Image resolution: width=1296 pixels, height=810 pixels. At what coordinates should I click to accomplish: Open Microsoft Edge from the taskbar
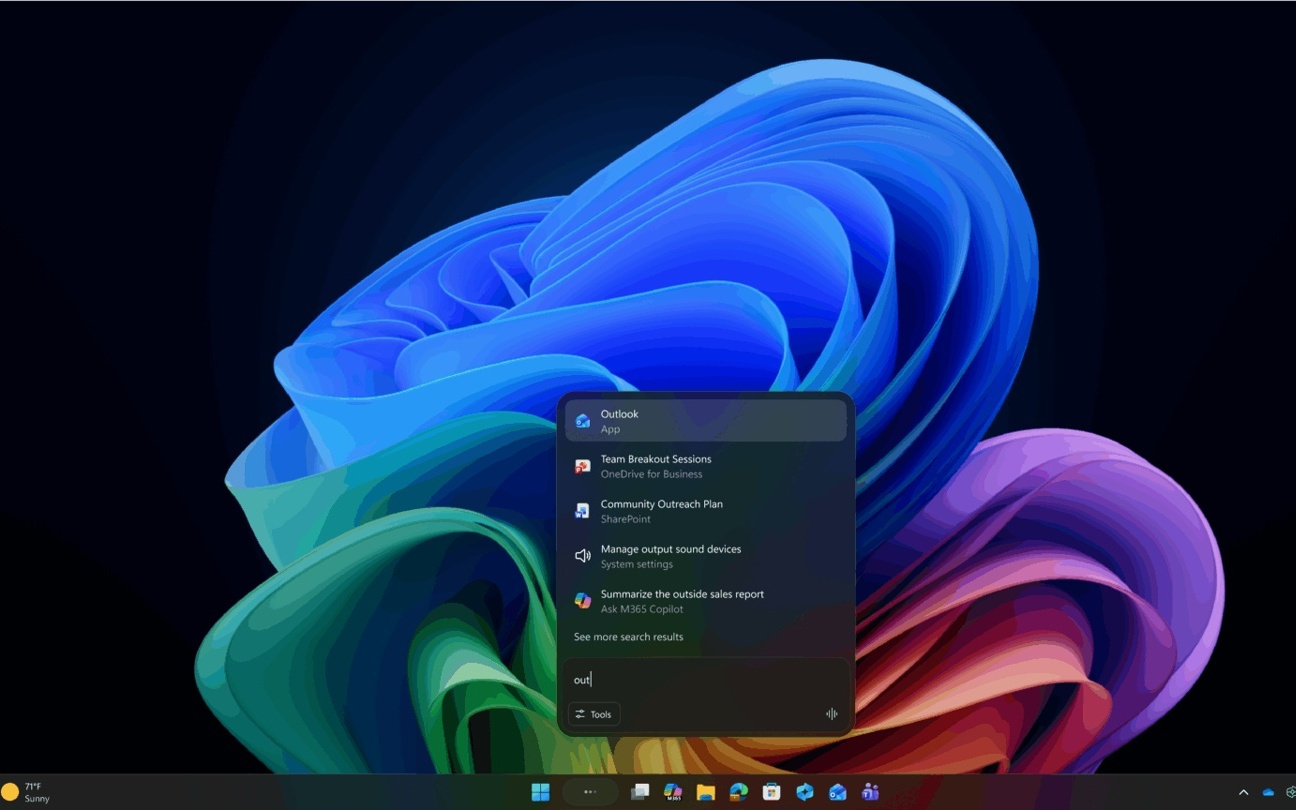coord(738,791)
